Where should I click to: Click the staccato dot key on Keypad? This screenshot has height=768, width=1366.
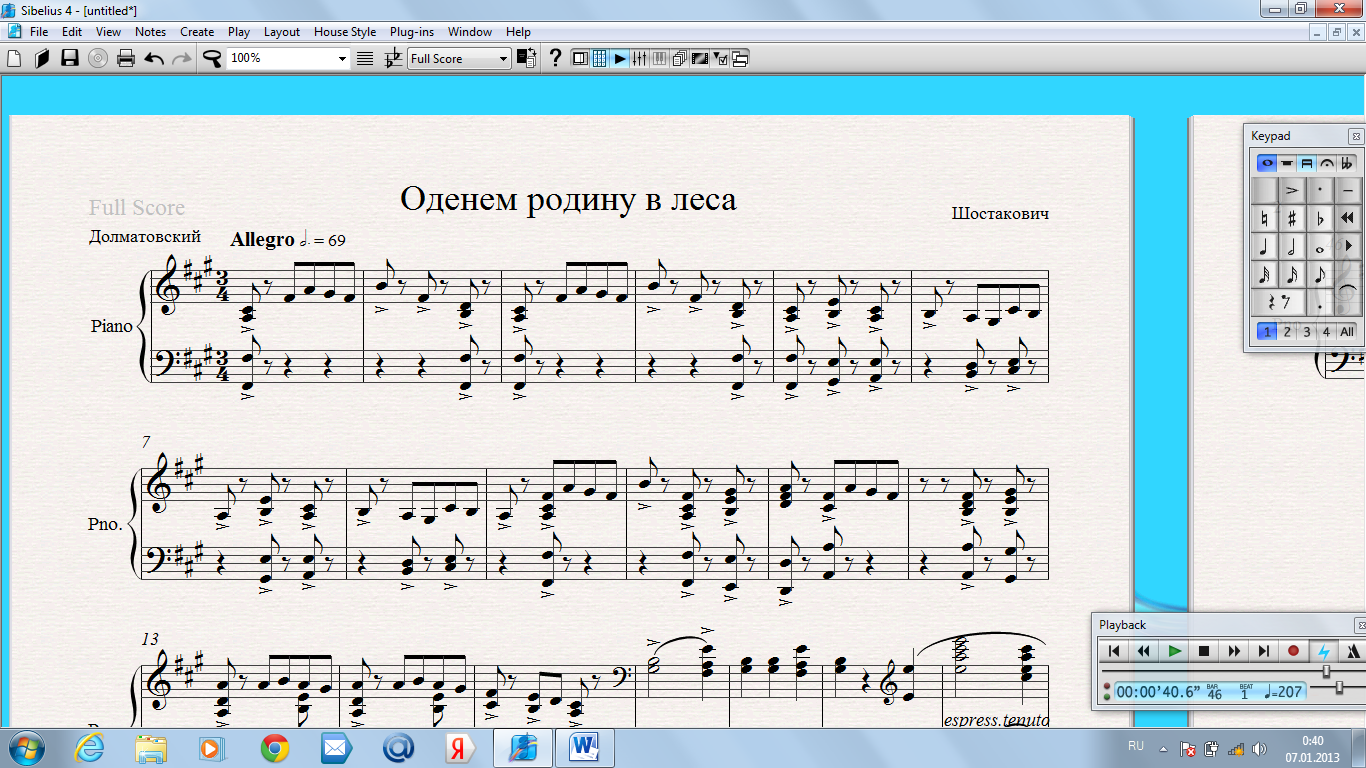coord(1320,190)
